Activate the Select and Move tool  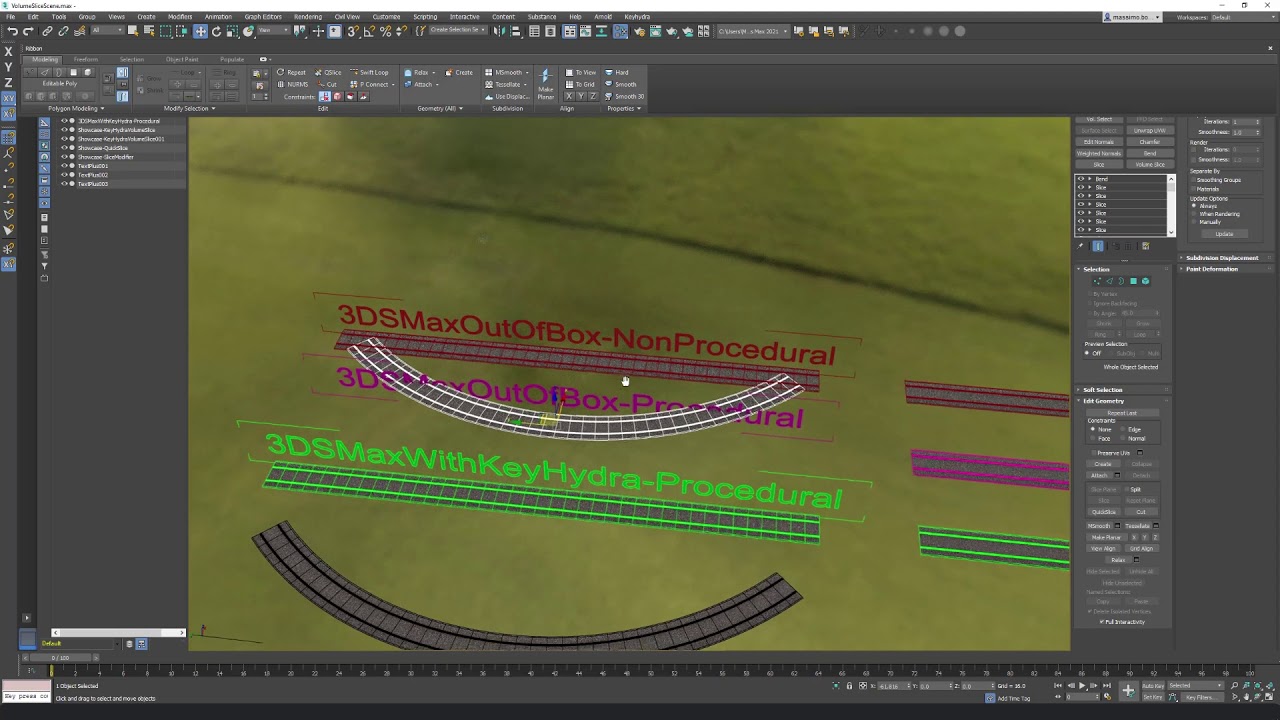point(200,31)
